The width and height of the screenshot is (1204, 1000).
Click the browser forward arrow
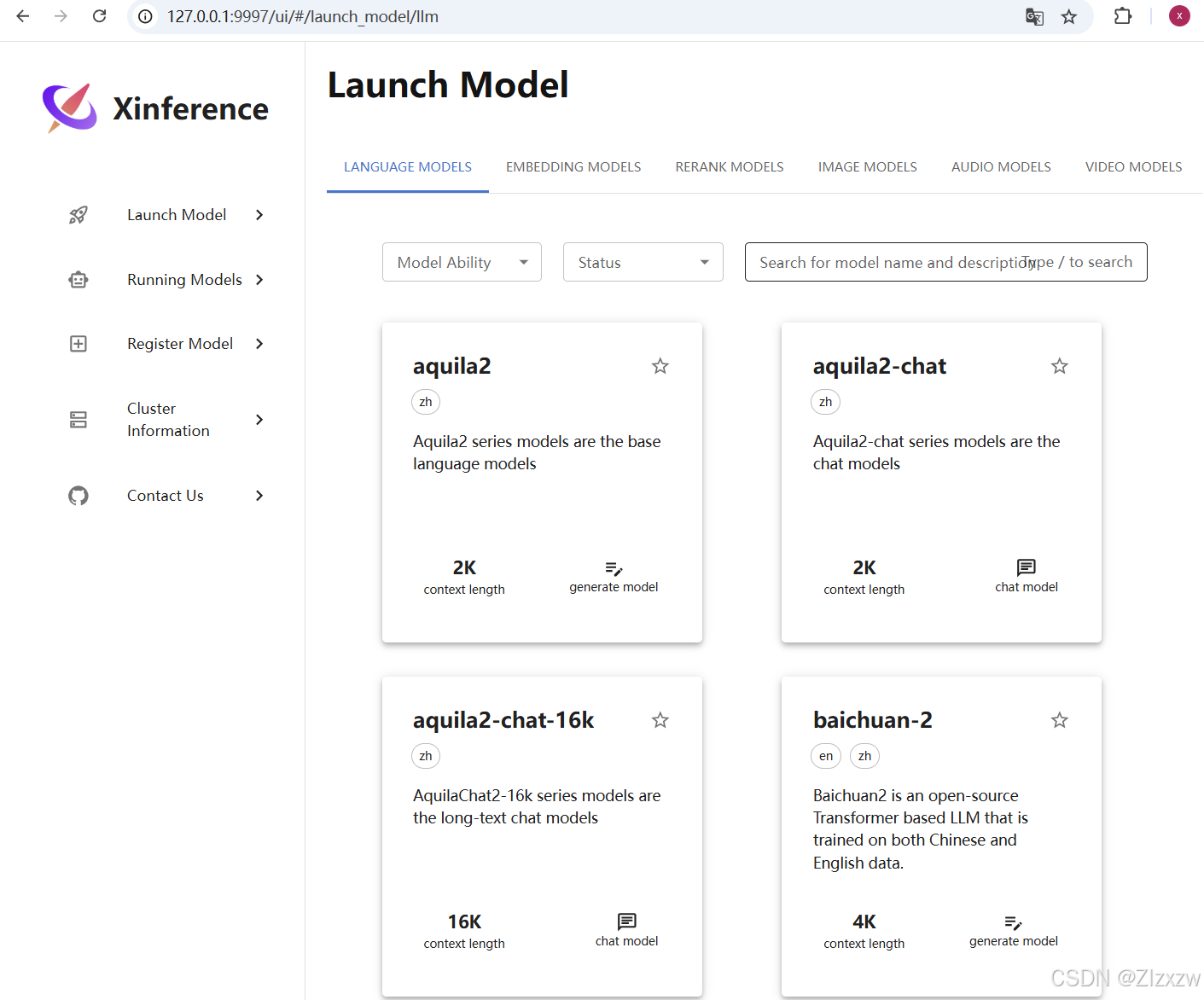[61, 16]
